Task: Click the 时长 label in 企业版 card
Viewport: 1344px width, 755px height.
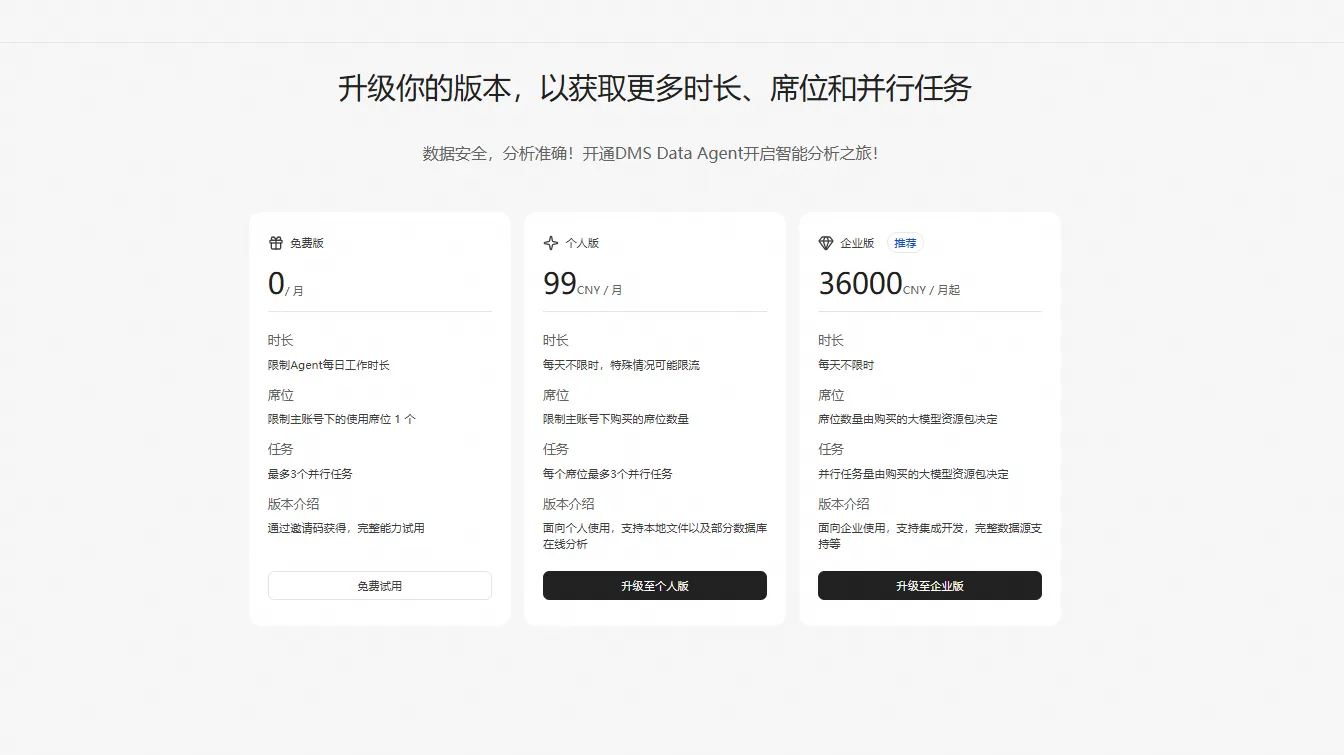Action: tap(831, 341)
